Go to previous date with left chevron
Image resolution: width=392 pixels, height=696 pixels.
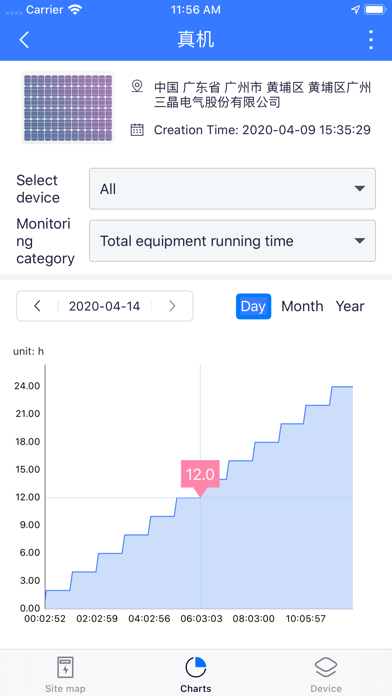pos(38,306)
